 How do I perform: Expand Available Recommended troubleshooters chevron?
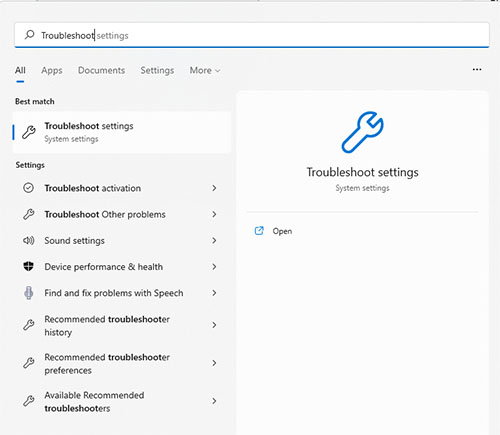click(x=214, y=401)
